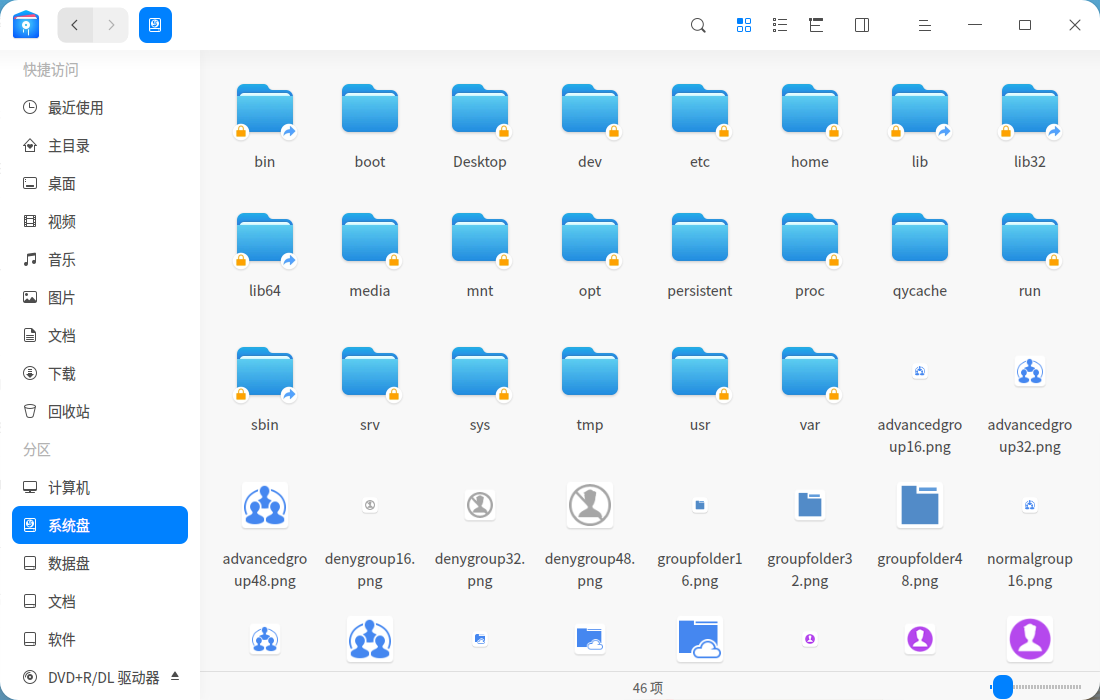Click the 46 项 status bar count
The image size is (1100, 700).
coord(648,687)
